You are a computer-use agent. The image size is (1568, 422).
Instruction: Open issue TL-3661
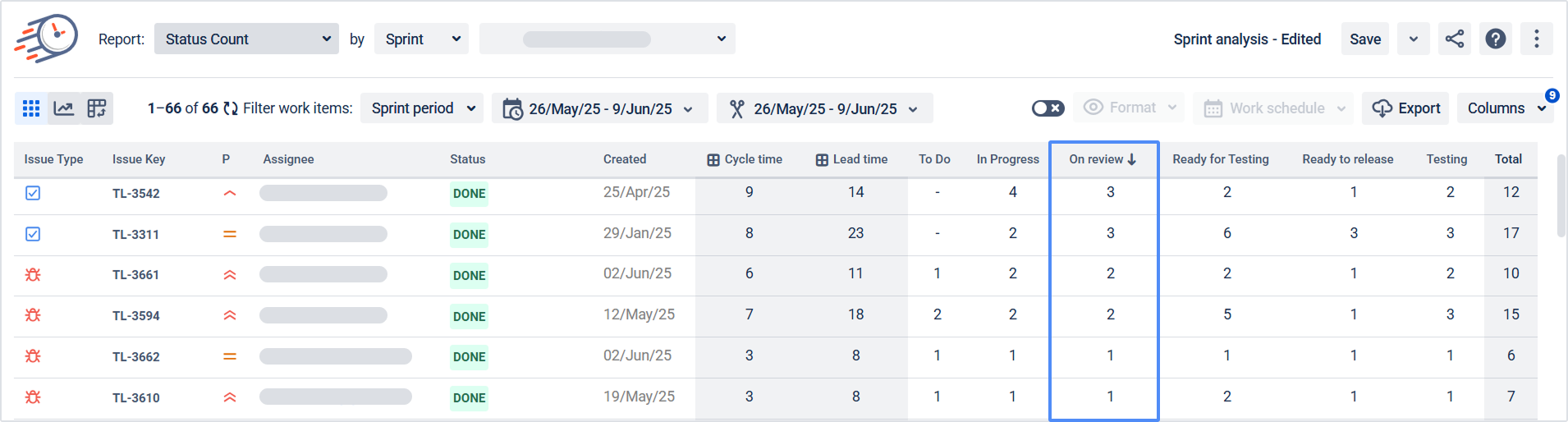(x=135, y=275)
